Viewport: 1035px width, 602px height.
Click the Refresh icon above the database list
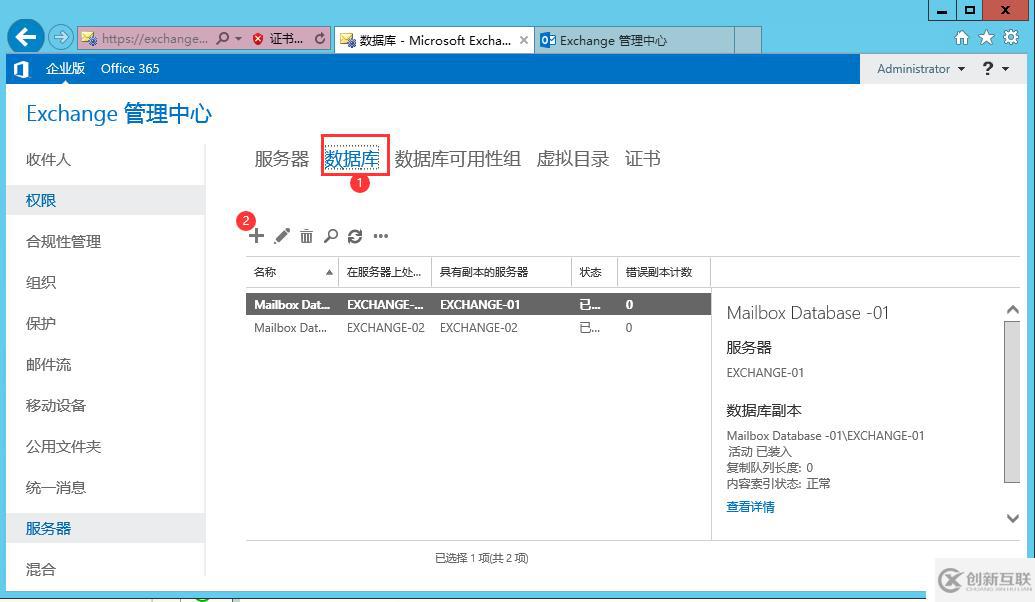coord(355,236)
